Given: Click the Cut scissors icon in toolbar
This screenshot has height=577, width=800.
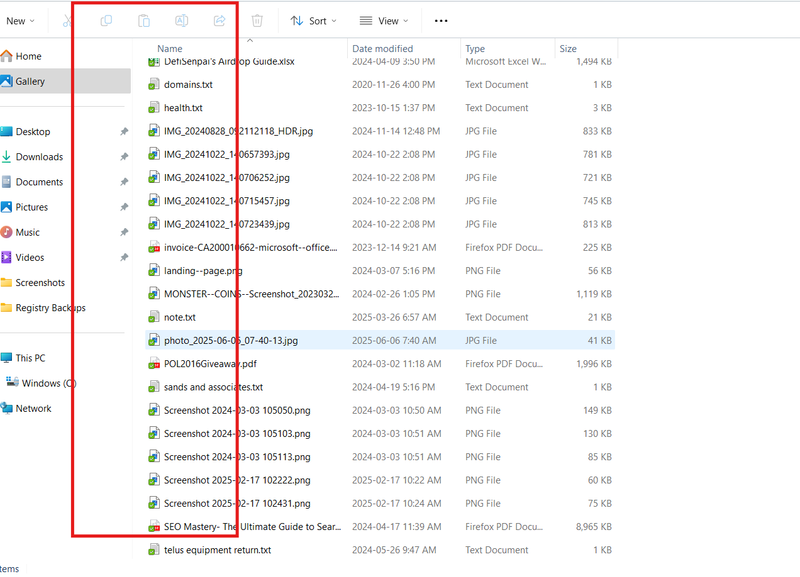Looking at the screenshot, I should click(x=67, y=21).
